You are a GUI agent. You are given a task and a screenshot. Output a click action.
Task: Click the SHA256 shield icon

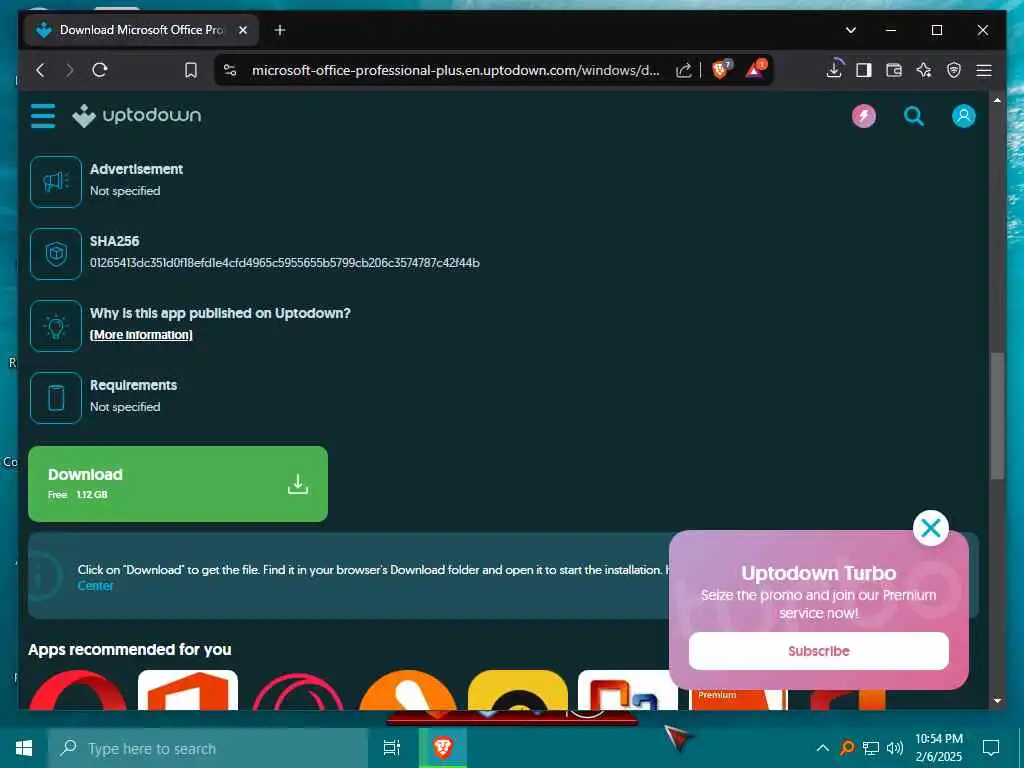56,253
